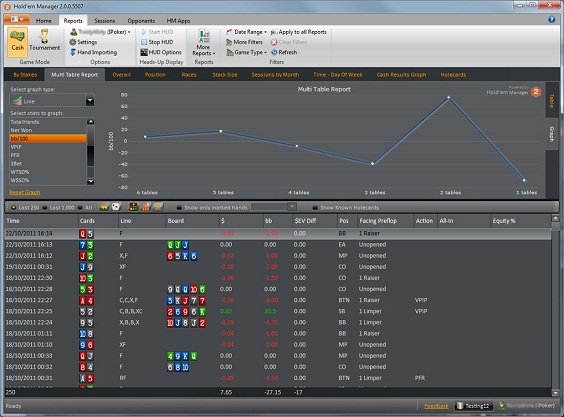Select the hand row 22/10/2011 16:13
Screen dimensions: 564x417
pos(277,245)
